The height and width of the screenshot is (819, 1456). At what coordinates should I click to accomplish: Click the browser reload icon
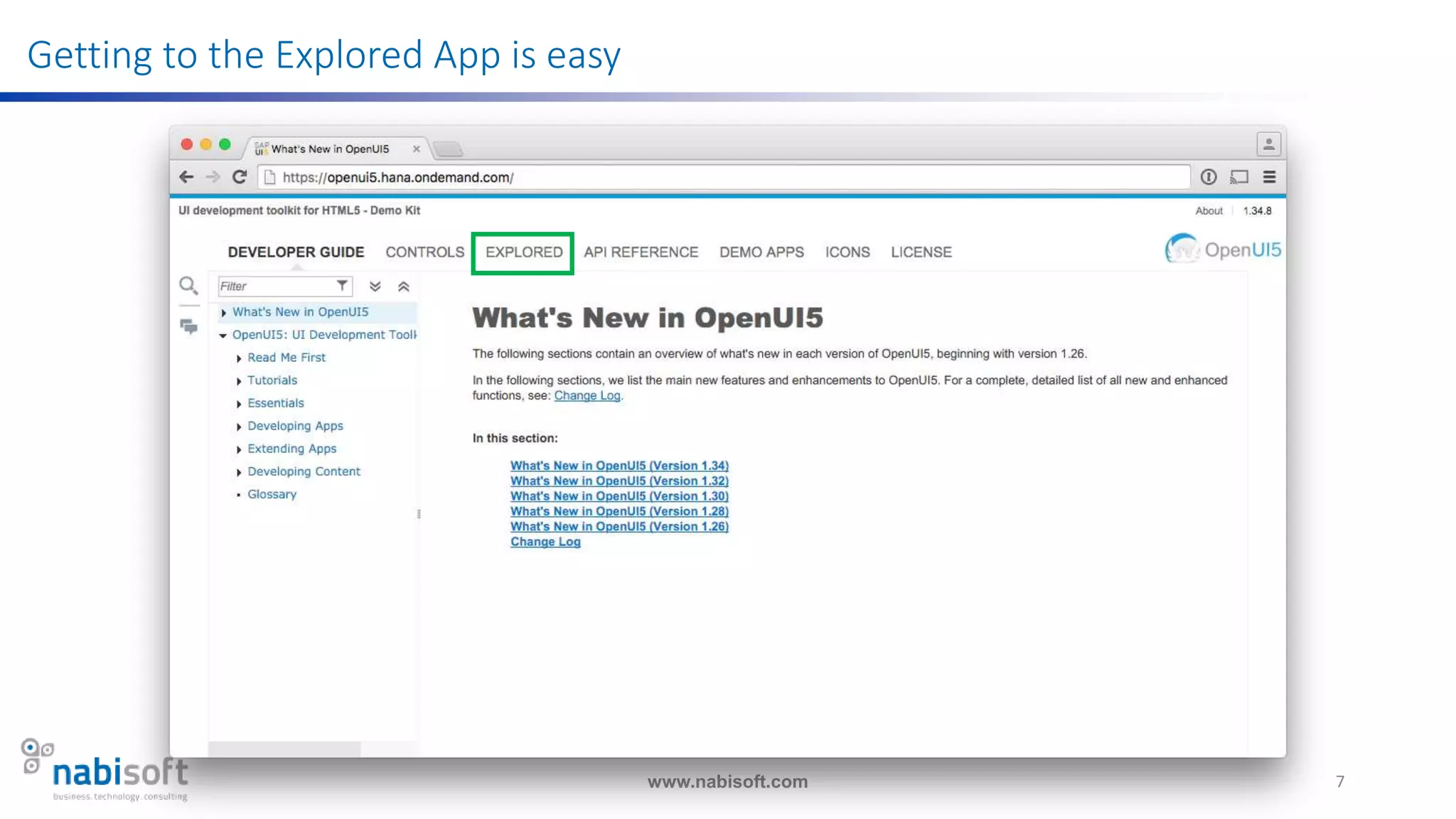(x=240, y=177)
